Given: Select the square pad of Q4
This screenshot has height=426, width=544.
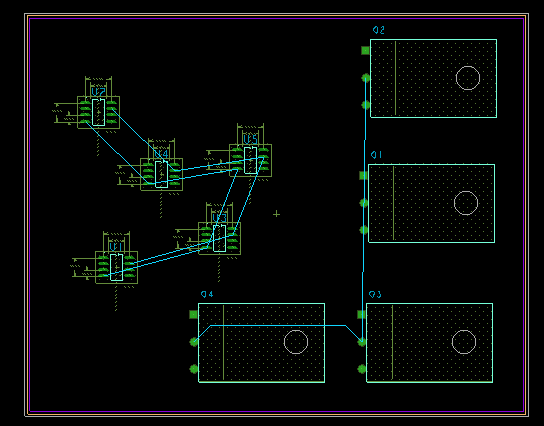Looking at the screenshot, I should point(194,314).
